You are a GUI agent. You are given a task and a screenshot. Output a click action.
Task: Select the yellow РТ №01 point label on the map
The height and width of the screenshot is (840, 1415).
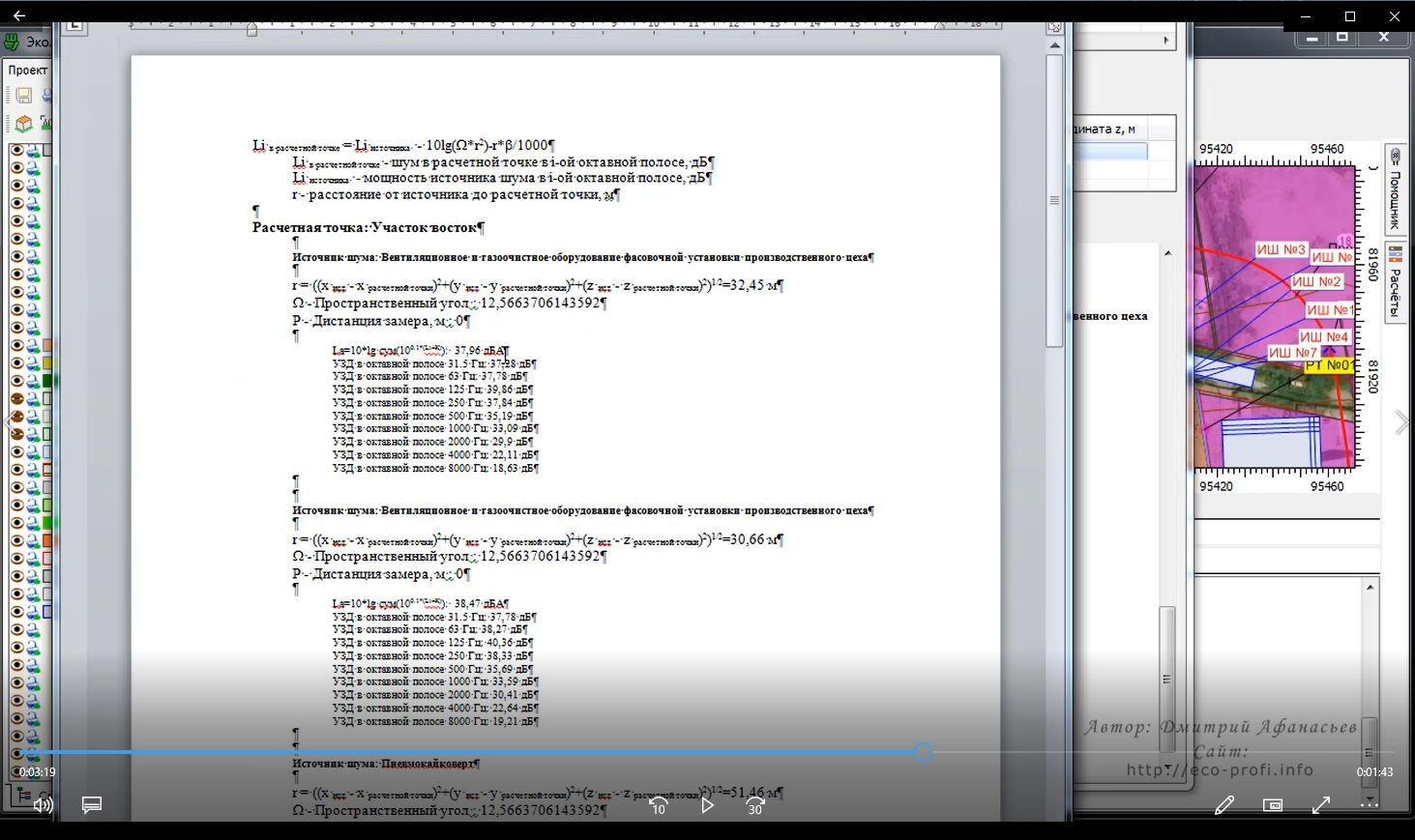pyautogui.click(x=1329, y=365)
